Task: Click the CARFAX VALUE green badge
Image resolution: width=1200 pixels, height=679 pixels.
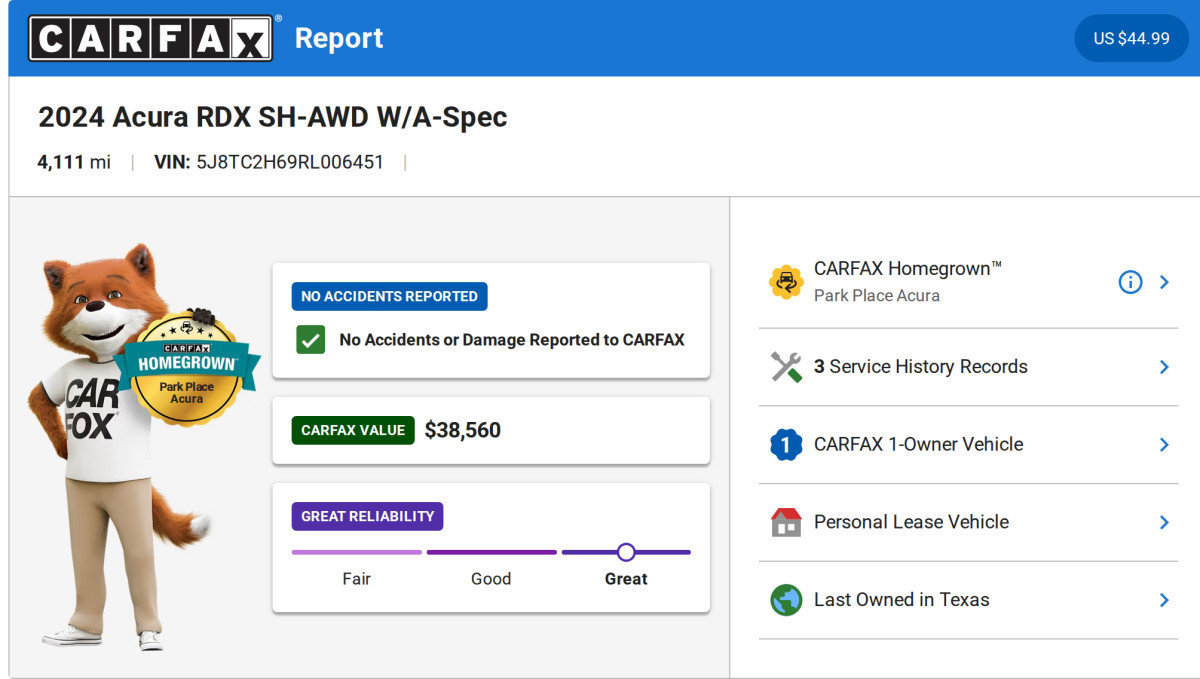Action: [353, 430]
